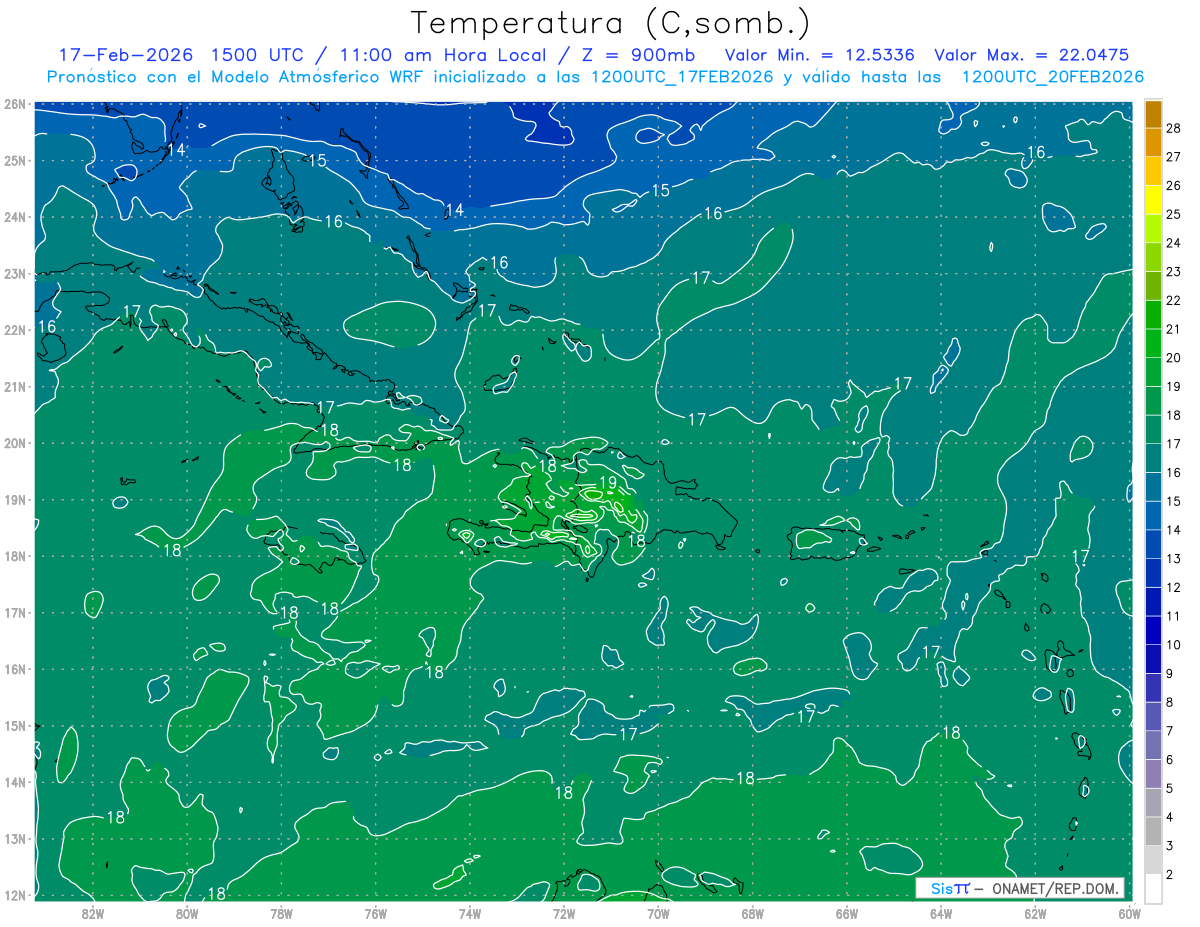
Task: Click legend value "22" on the color bar
Action: (x=1173, y=300)
